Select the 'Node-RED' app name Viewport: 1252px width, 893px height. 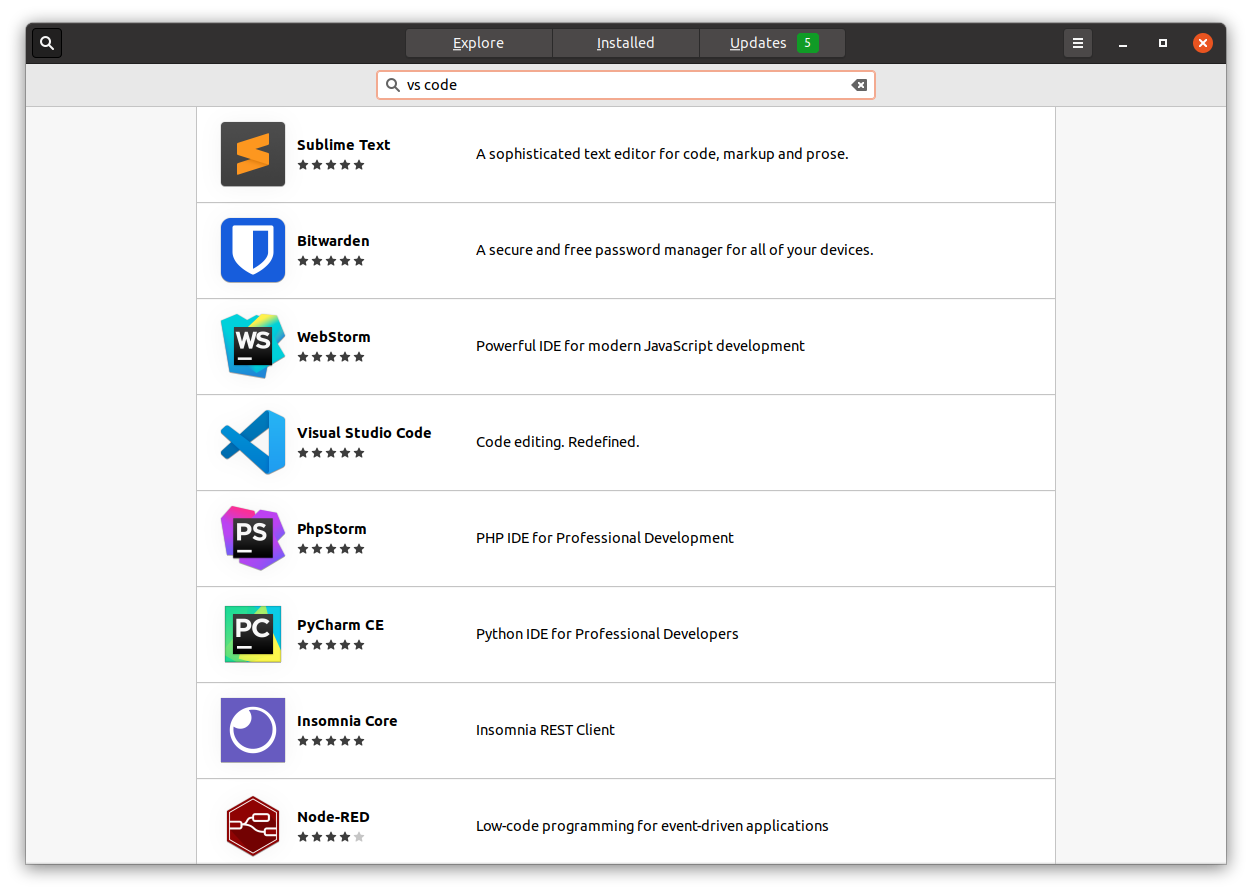[333, 817]
